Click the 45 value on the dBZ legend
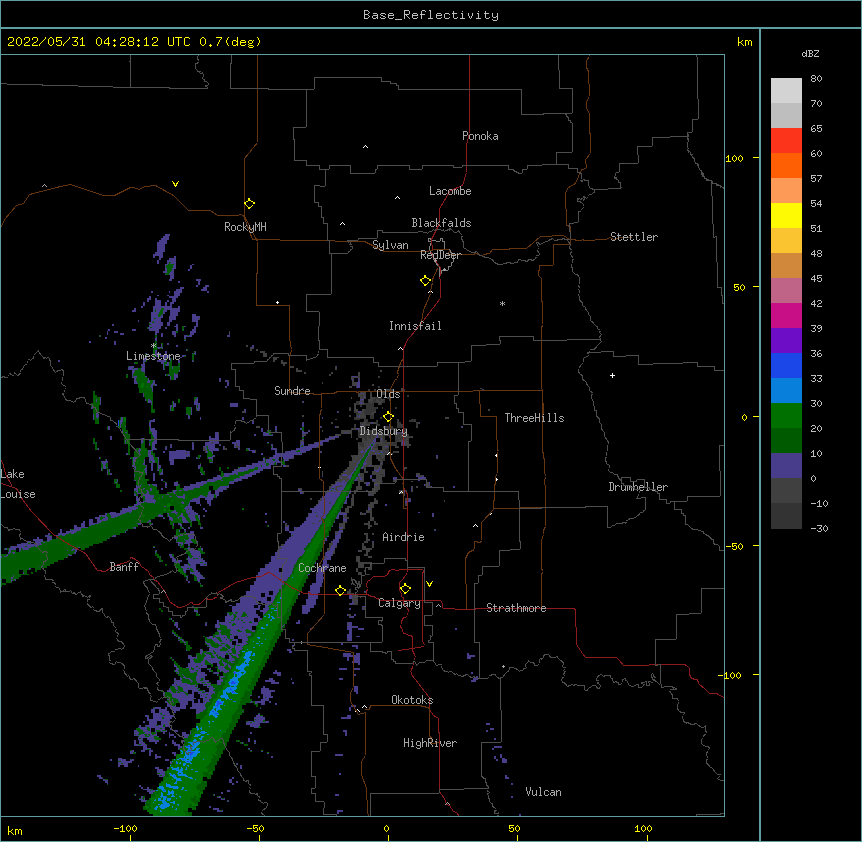The image size is (862, 842). tap(816, 279)
